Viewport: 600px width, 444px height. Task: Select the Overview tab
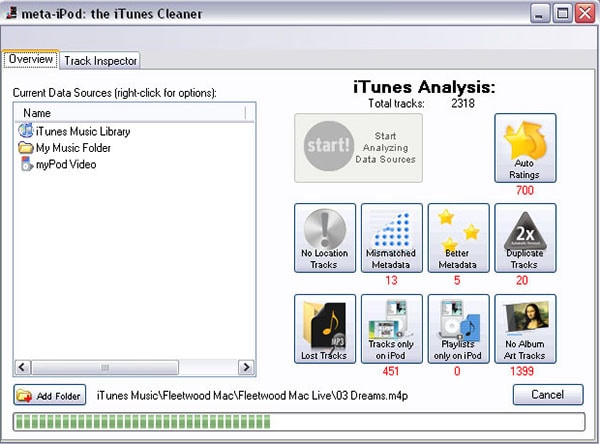coord(31,59)
